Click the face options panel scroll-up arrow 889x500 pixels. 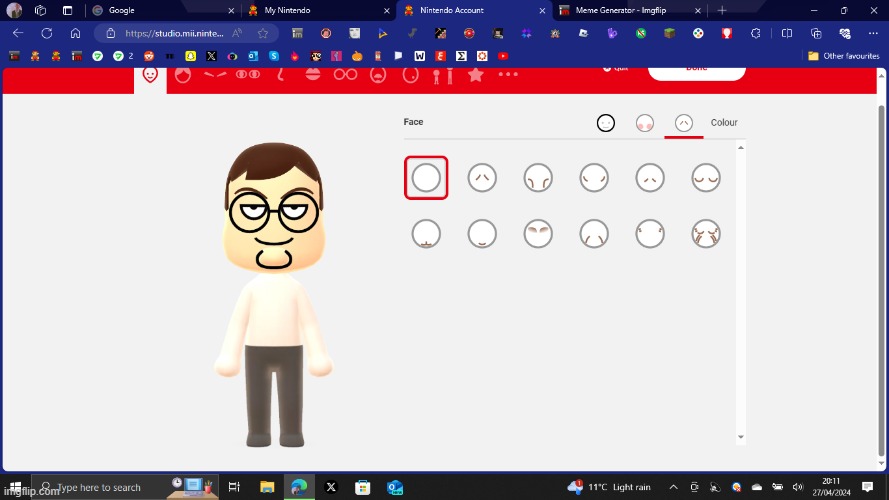click(x=740, y=147)
